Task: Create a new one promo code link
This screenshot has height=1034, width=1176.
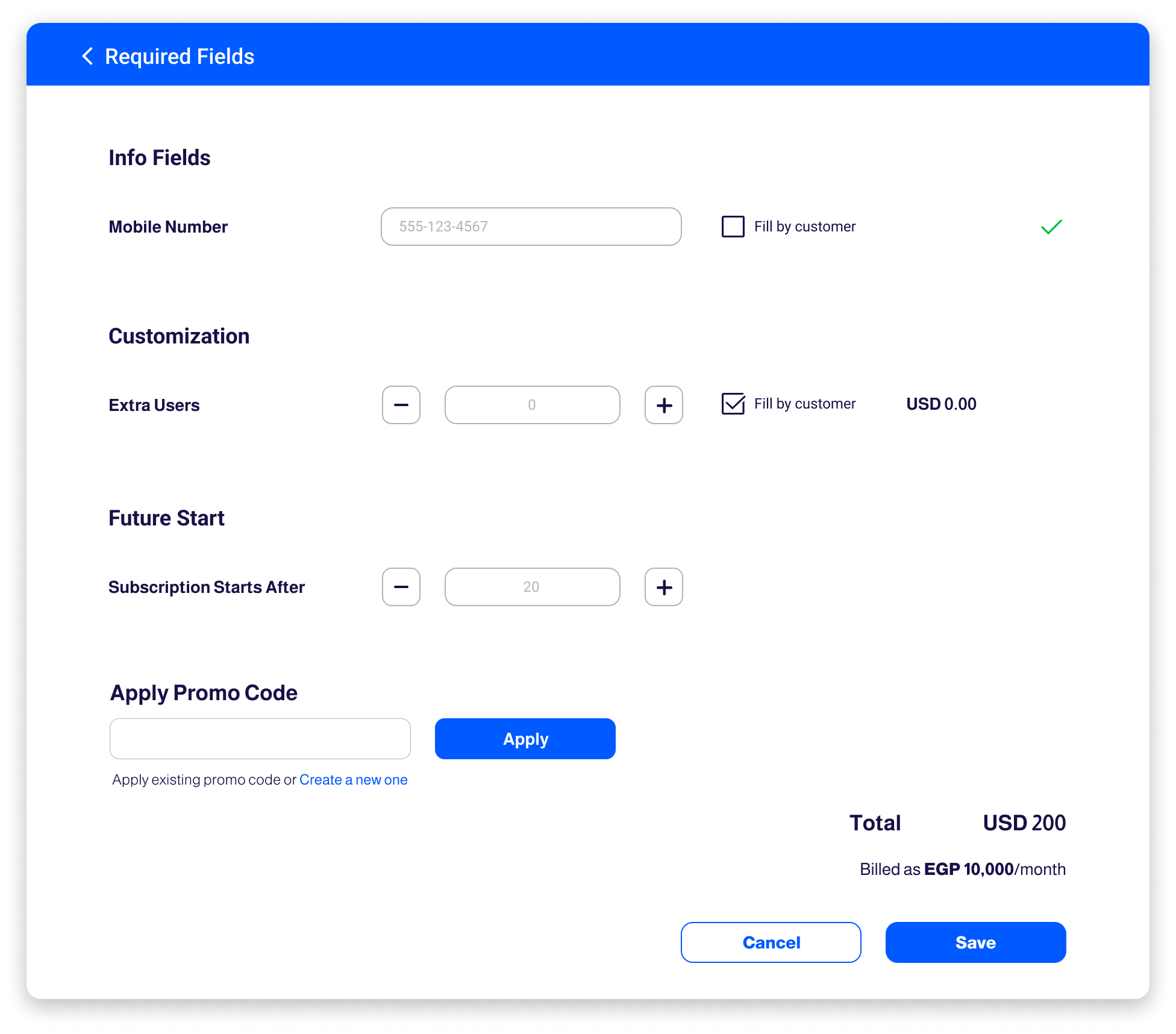Action: pyautogui.click(x=353, y=780)
